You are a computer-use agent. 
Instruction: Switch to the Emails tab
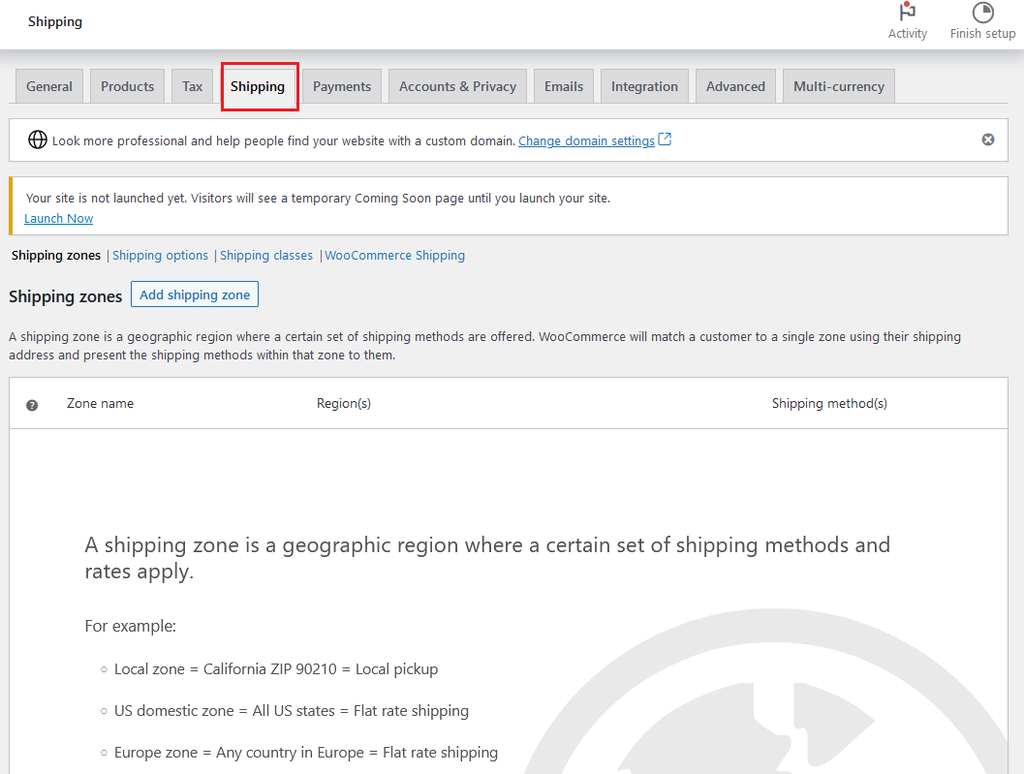563,87
